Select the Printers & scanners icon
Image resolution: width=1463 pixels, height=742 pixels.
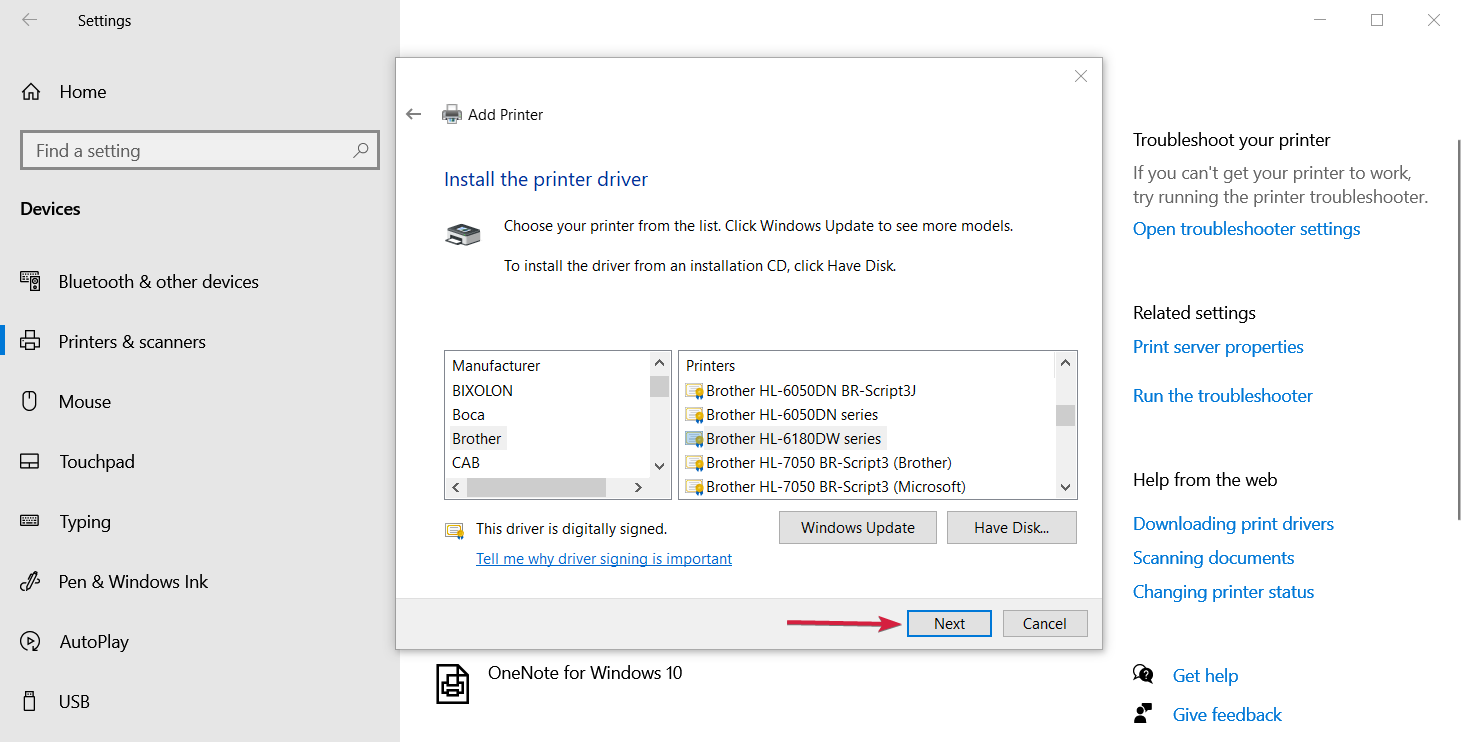(30, 341)
